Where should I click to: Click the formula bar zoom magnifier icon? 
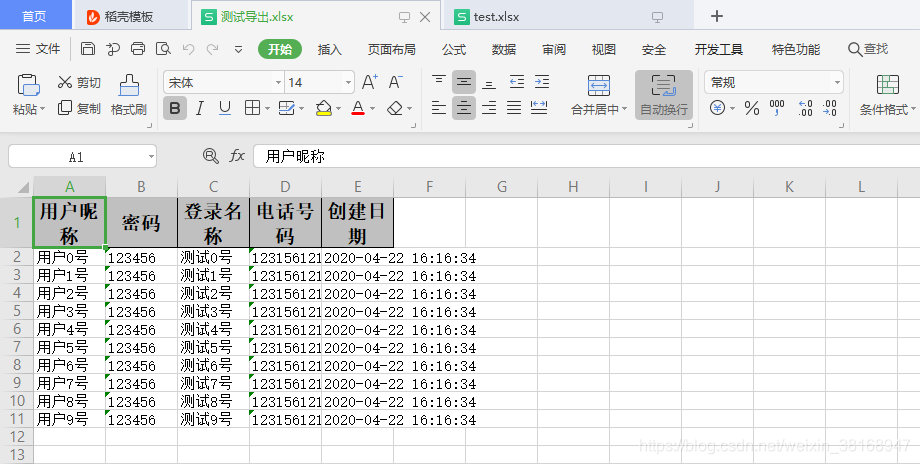210,155
